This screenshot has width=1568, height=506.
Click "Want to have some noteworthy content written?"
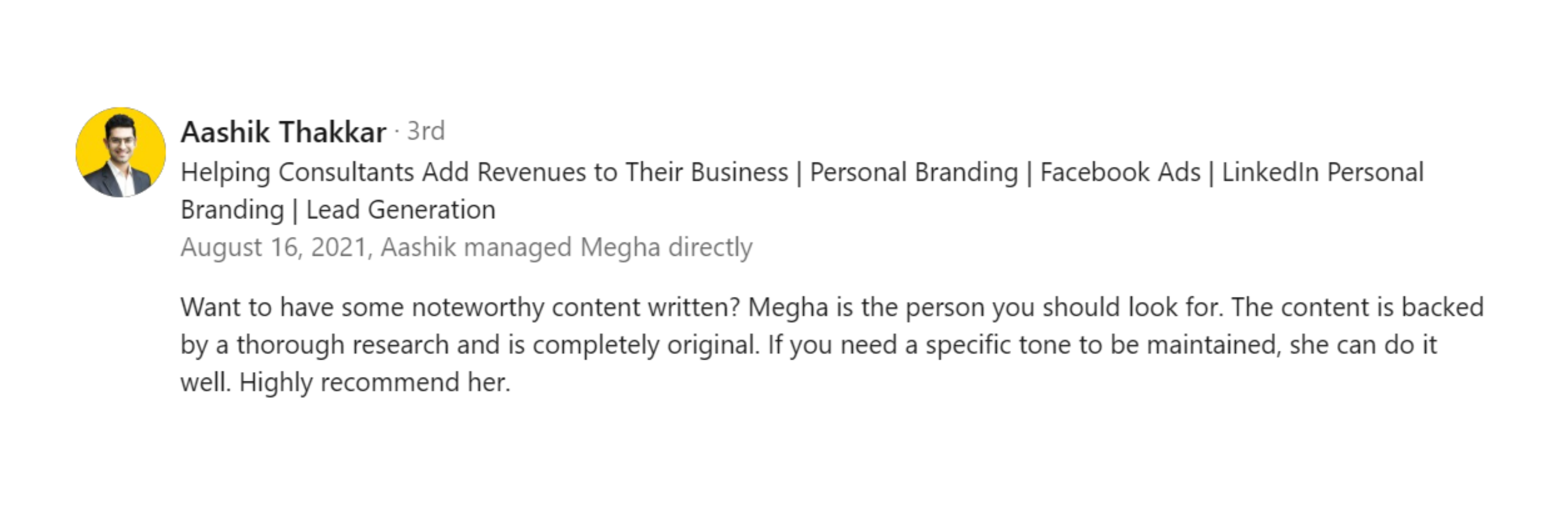(x=459, y=307)
